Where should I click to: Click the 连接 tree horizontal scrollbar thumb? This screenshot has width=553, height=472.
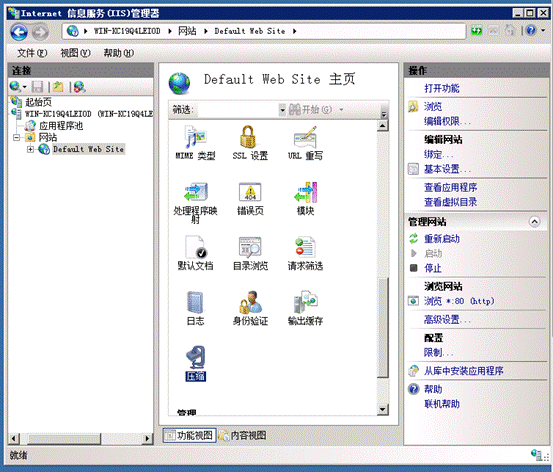[64, 438]
